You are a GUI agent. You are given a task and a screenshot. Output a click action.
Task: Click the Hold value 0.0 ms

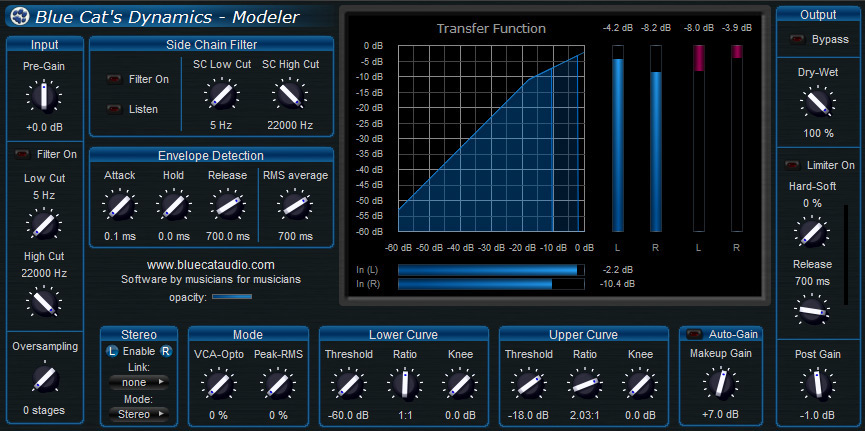[x=174, y=236]
